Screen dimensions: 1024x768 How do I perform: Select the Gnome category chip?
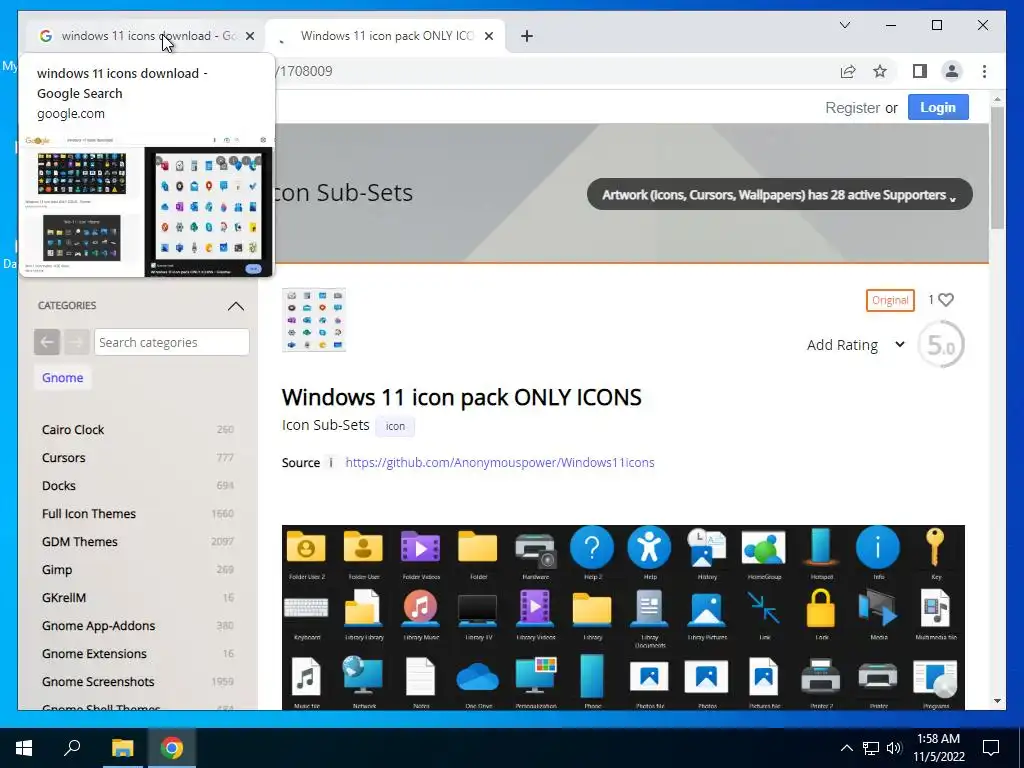coord(63,377)
